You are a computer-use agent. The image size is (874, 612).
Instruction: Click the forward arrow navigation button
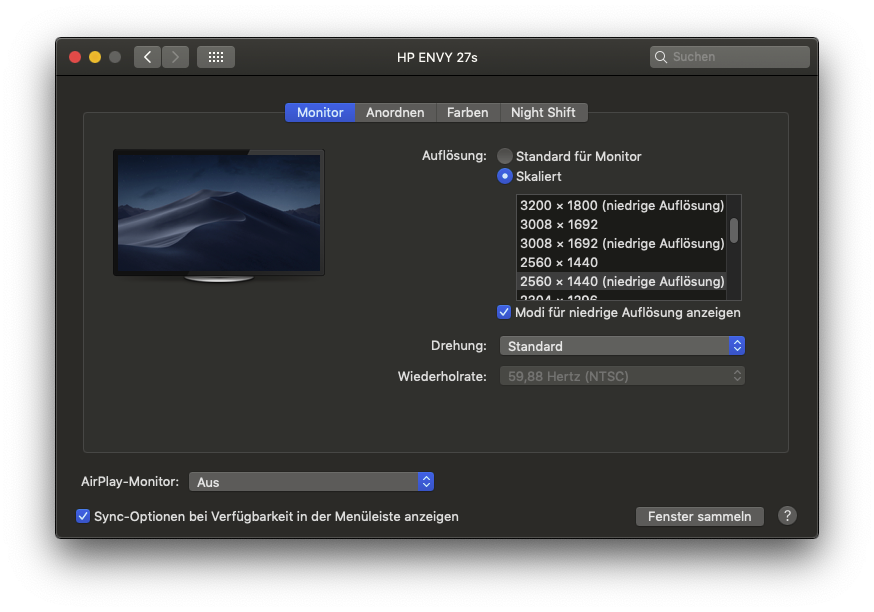click(x=175, y=57)
